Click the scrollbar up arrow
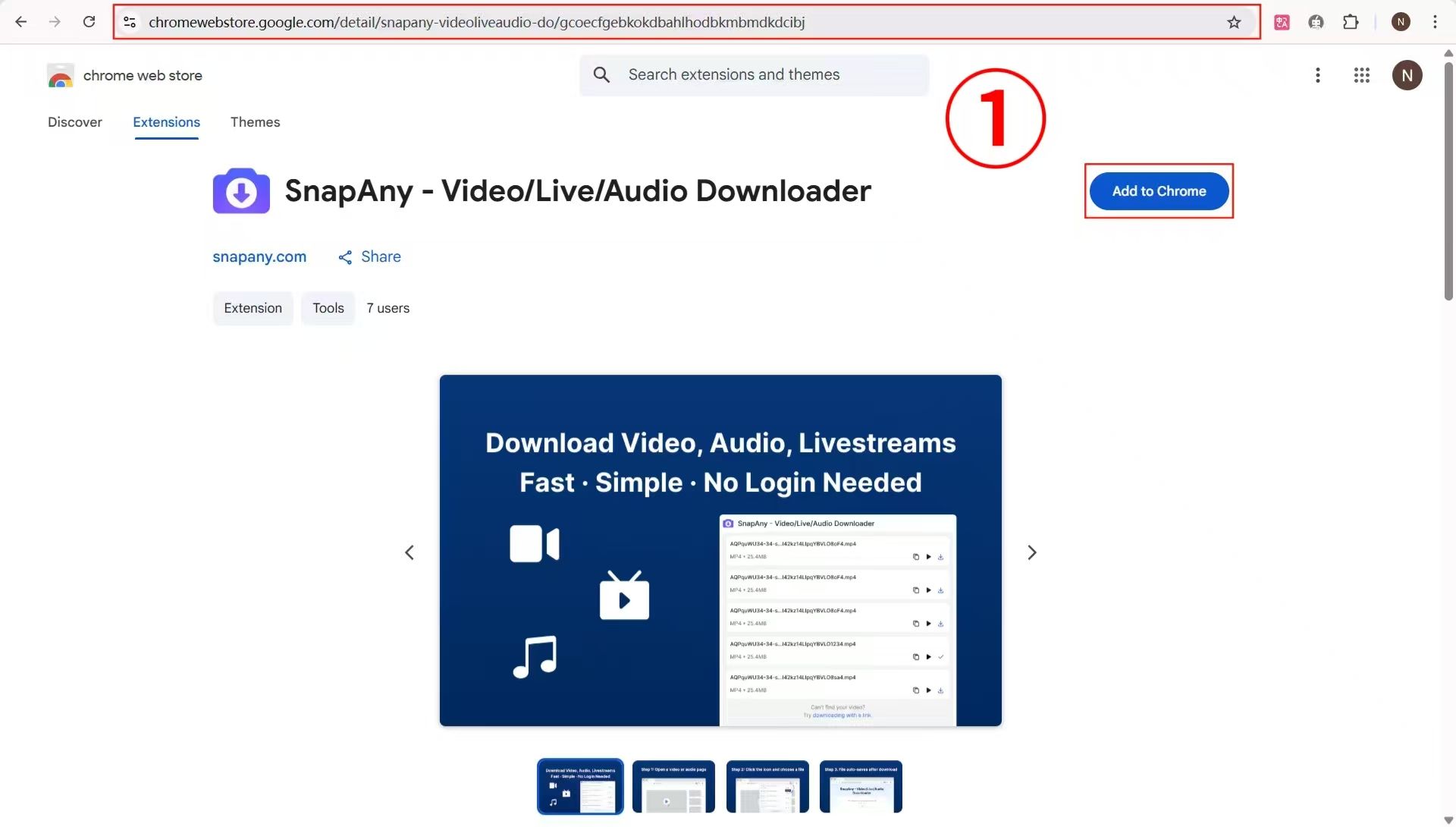Screen dimensions: 1456x827 [1448, 53]
